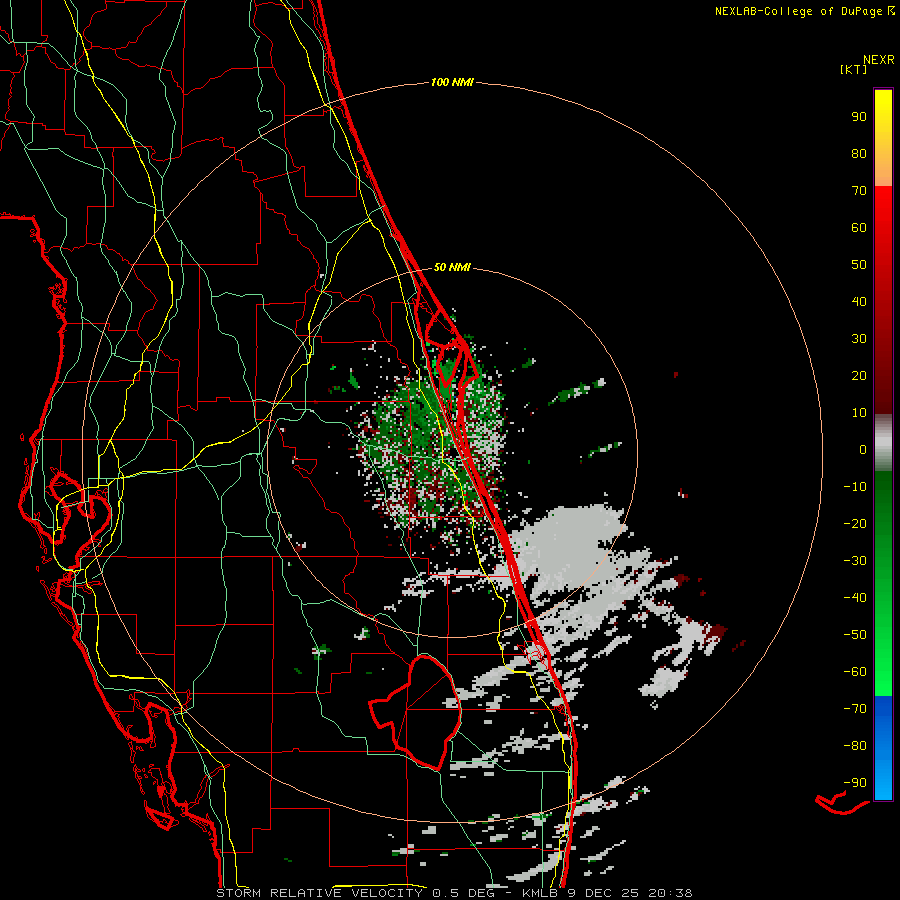Click the 90 knot label on the velocity scale
Image resolution: width=900 pixels, height=900 pixels.
(x=859, y=117)
